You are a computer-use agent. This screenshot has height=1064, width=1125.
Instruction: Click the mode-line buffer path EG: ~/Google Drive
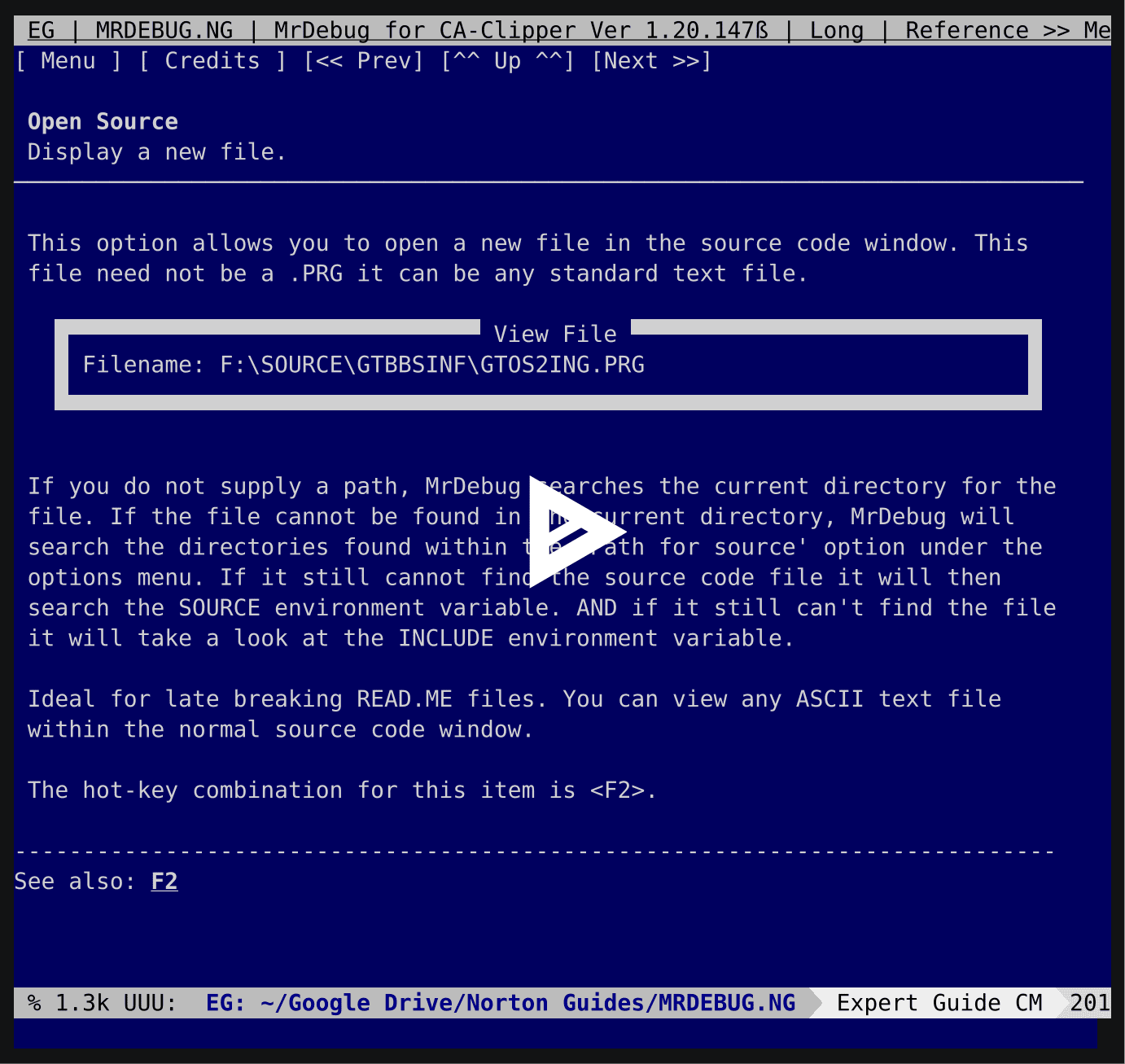pos(501,1003)
